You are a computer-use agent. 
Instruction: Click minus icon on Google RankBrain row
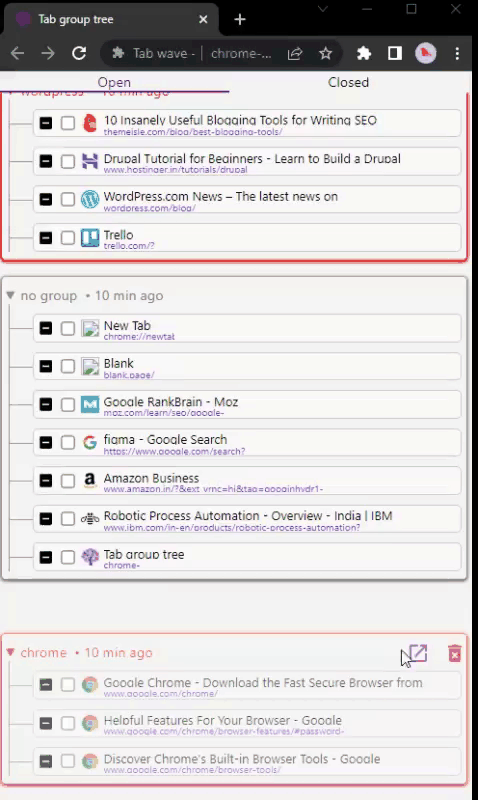coord(46,405)
